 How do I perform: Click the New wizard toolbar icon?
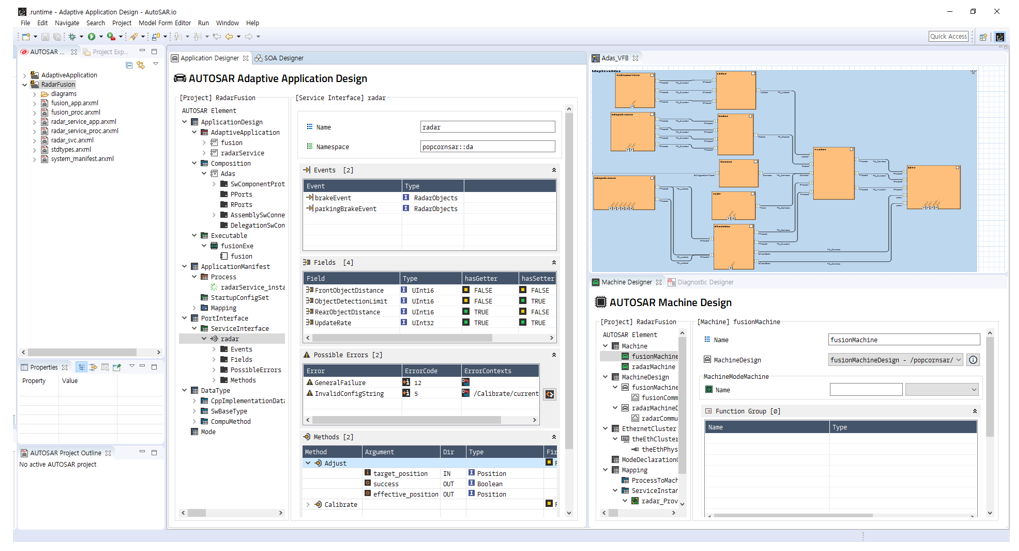(x=25, y=37)
